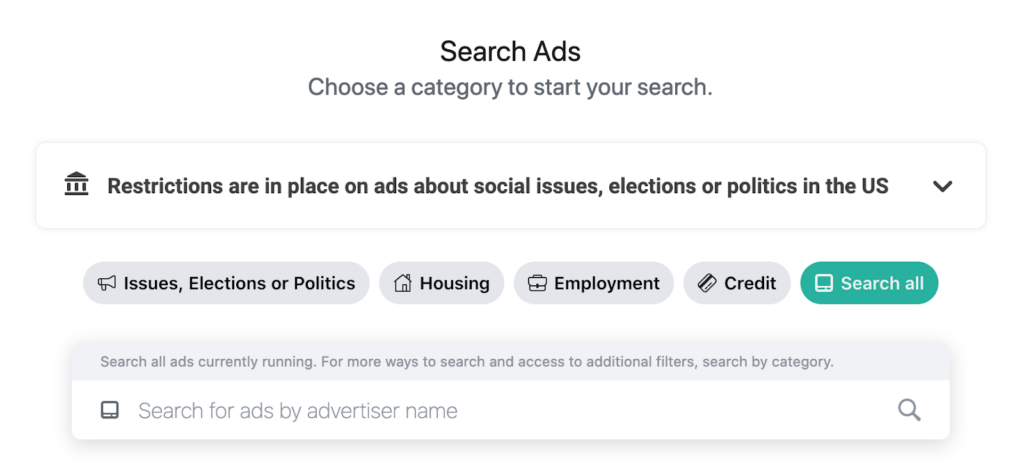The image size is (1024, 465).
Task: Click the briefcase icon on Employment pill
Action: [537, 284]
